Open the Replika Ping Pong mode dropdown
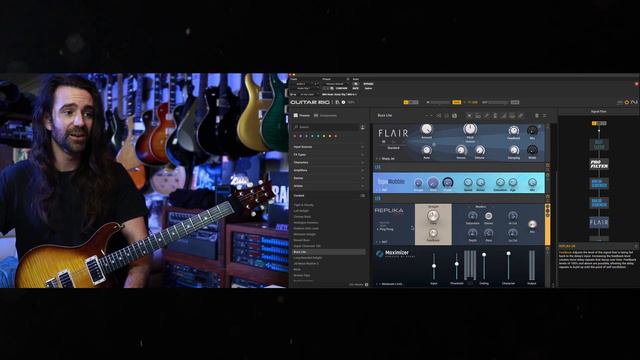This screenshot has height=360, width=640. tap(387, 229)
